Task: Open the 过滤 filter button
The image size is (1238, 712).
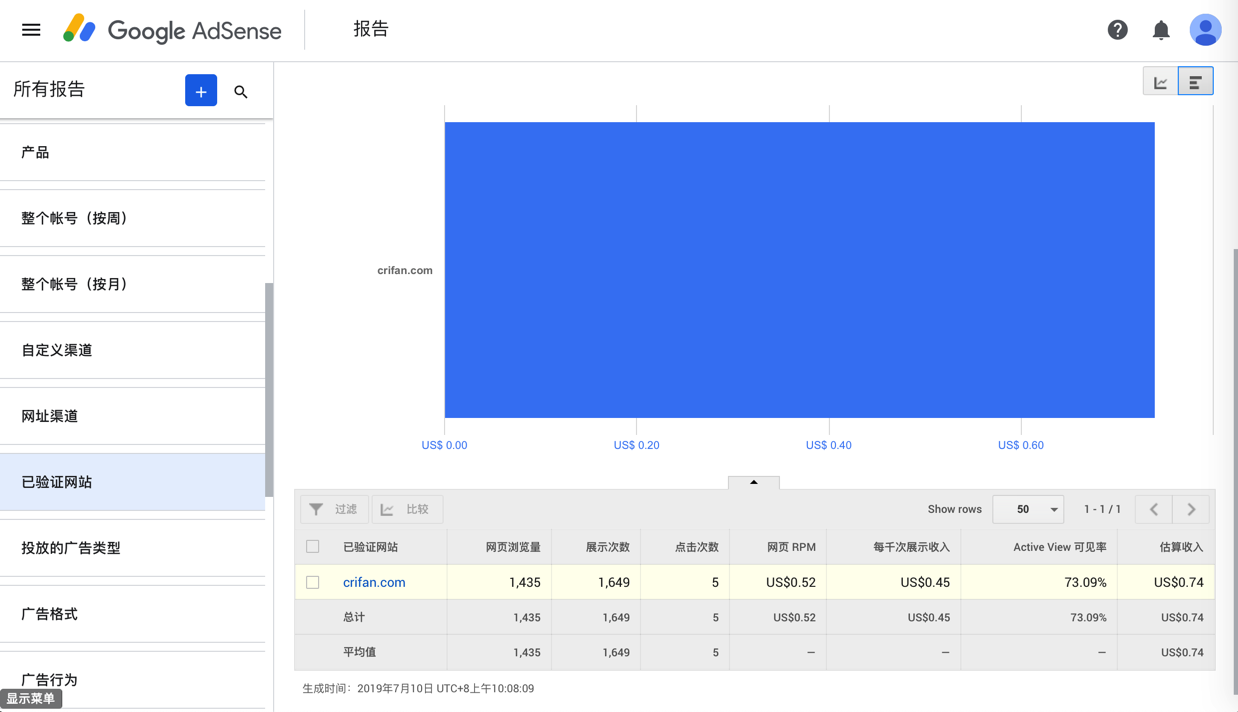Action: (334, 510)
